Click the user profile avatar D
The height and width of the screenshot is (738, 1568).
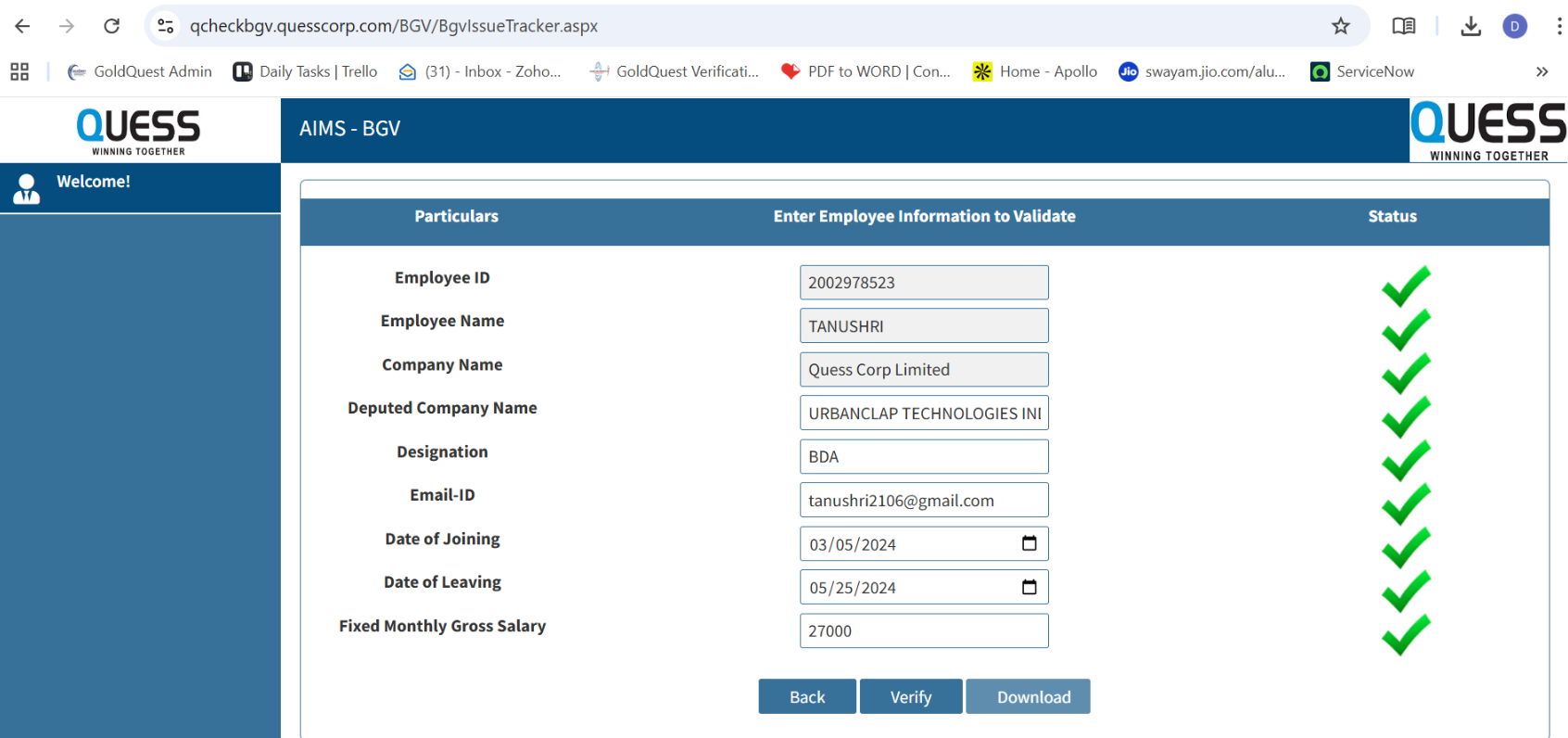coord(1514,26)
